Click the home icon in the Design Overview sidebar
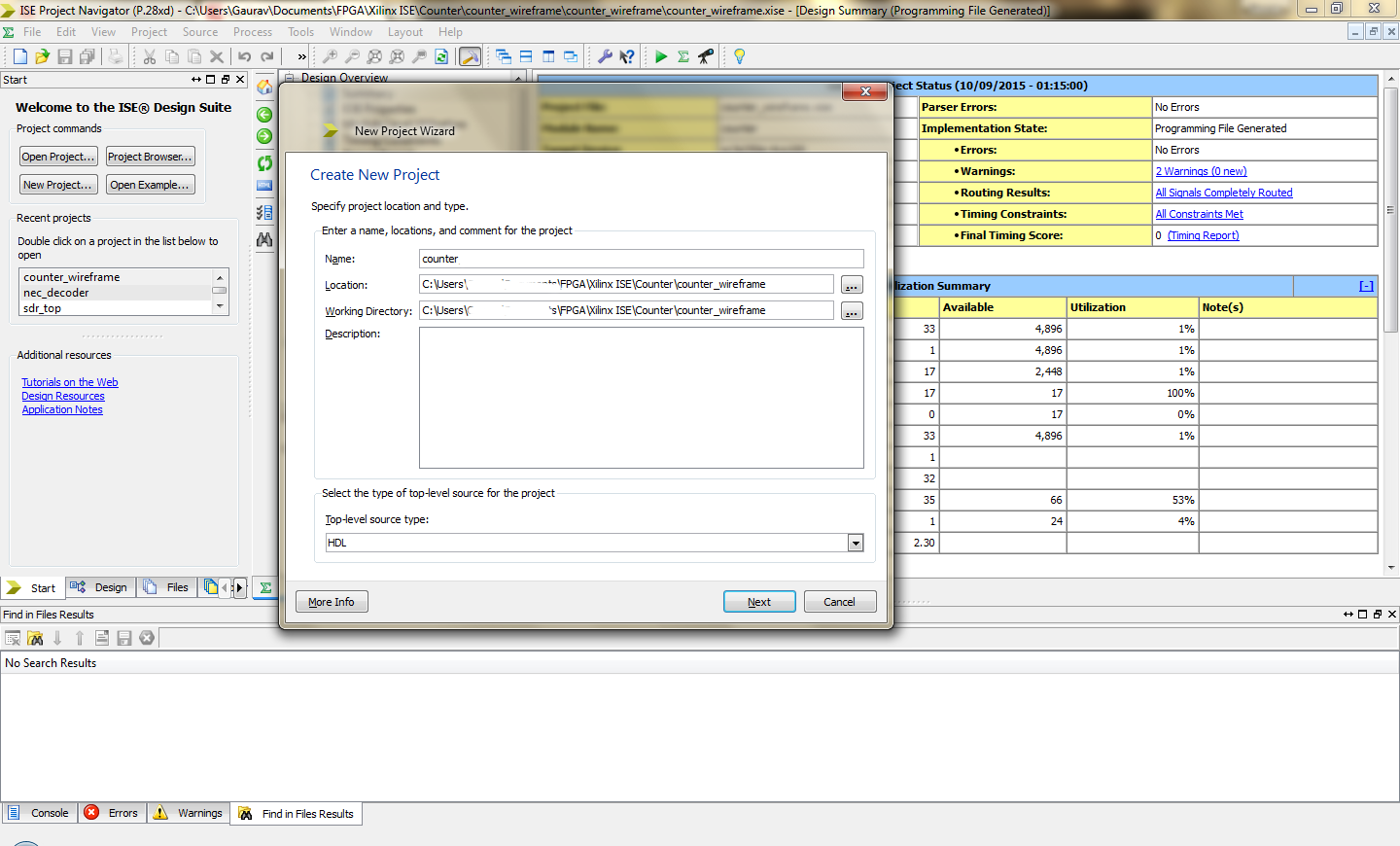 click(263, 88)
